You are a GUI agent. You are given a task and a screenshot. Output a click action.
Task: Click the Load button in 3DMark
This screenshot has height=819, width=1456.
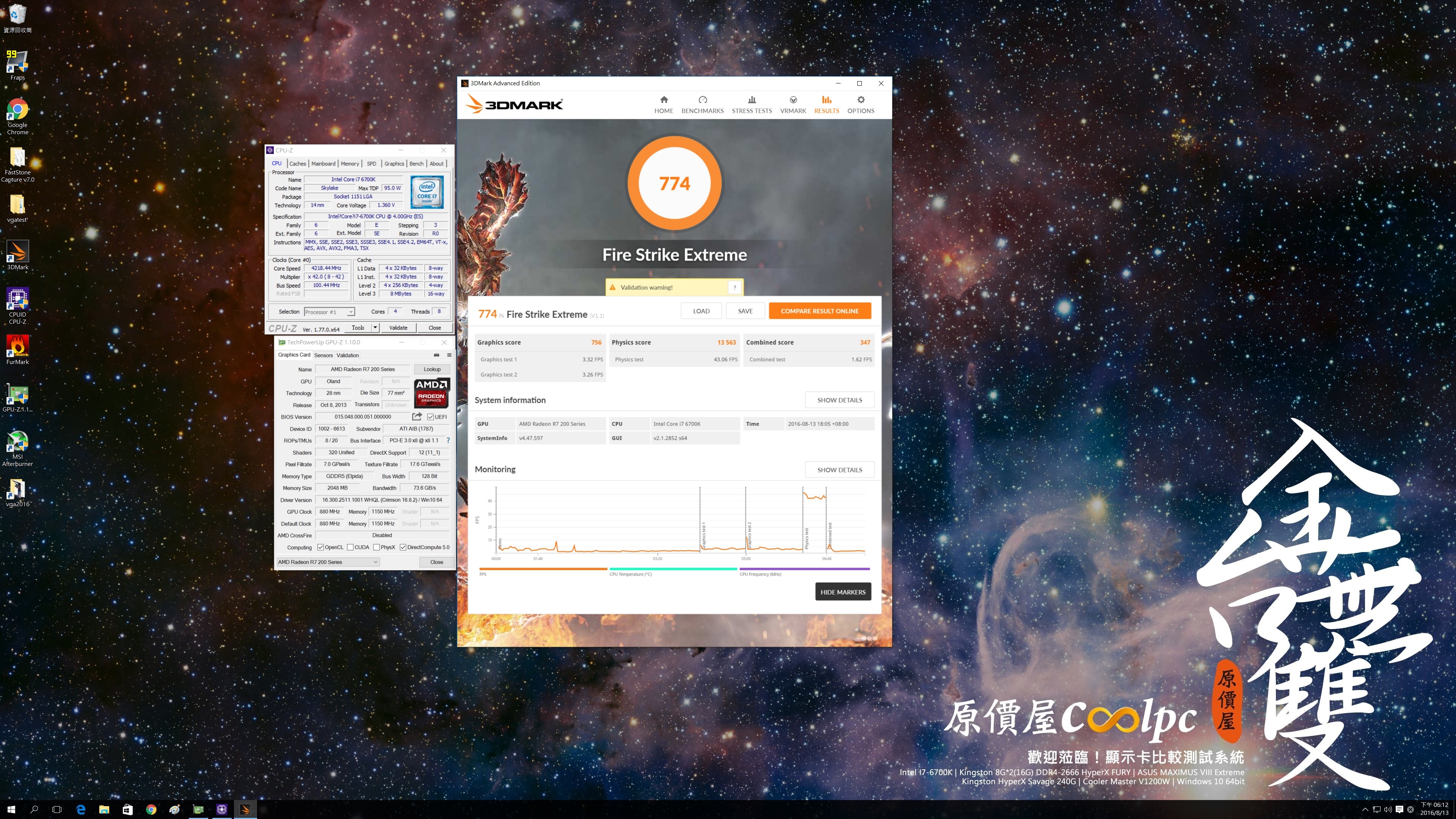pos(701,311)
